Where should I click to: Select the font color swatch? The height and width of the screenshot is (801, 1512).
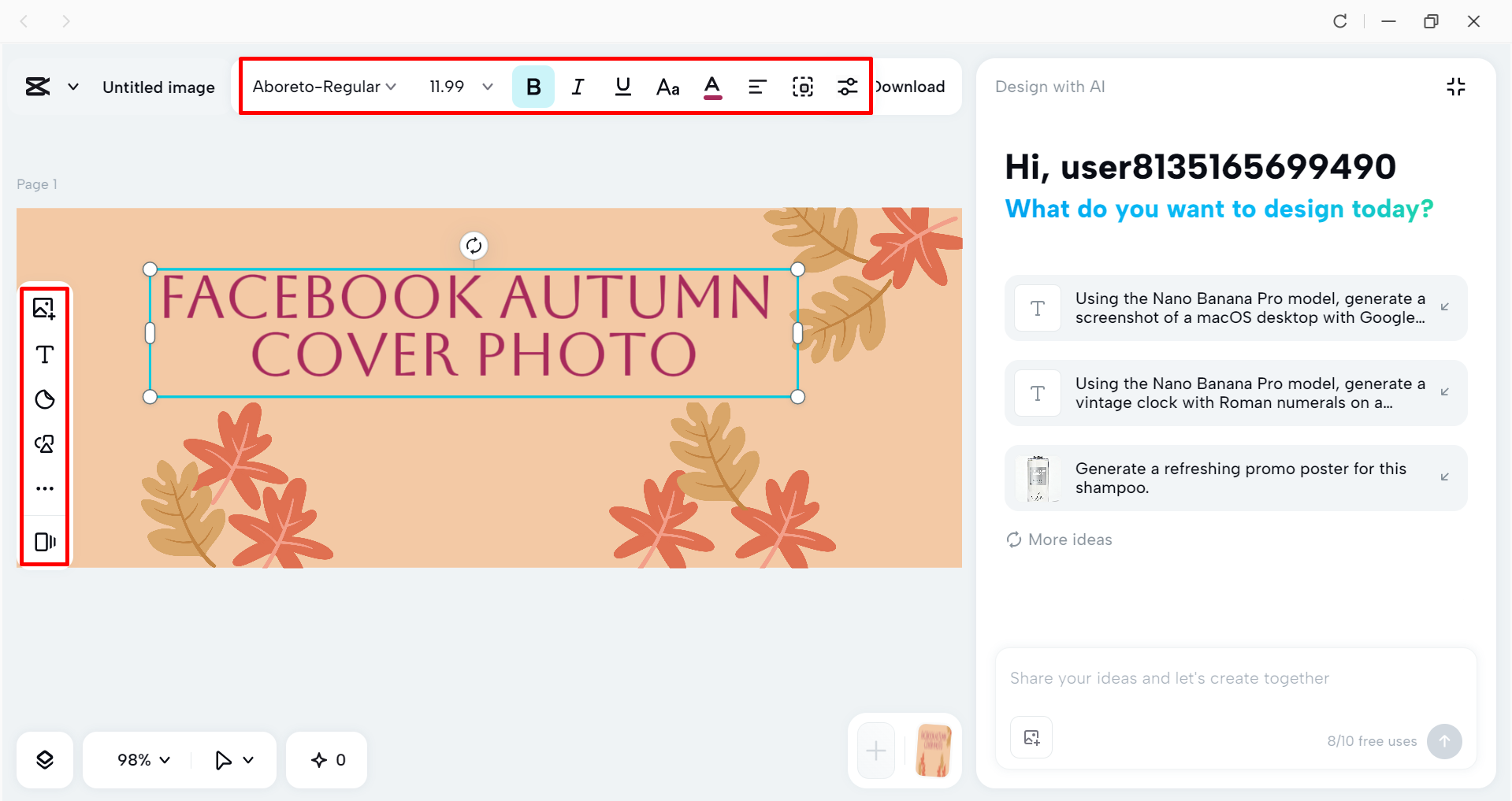pos(711,87)
